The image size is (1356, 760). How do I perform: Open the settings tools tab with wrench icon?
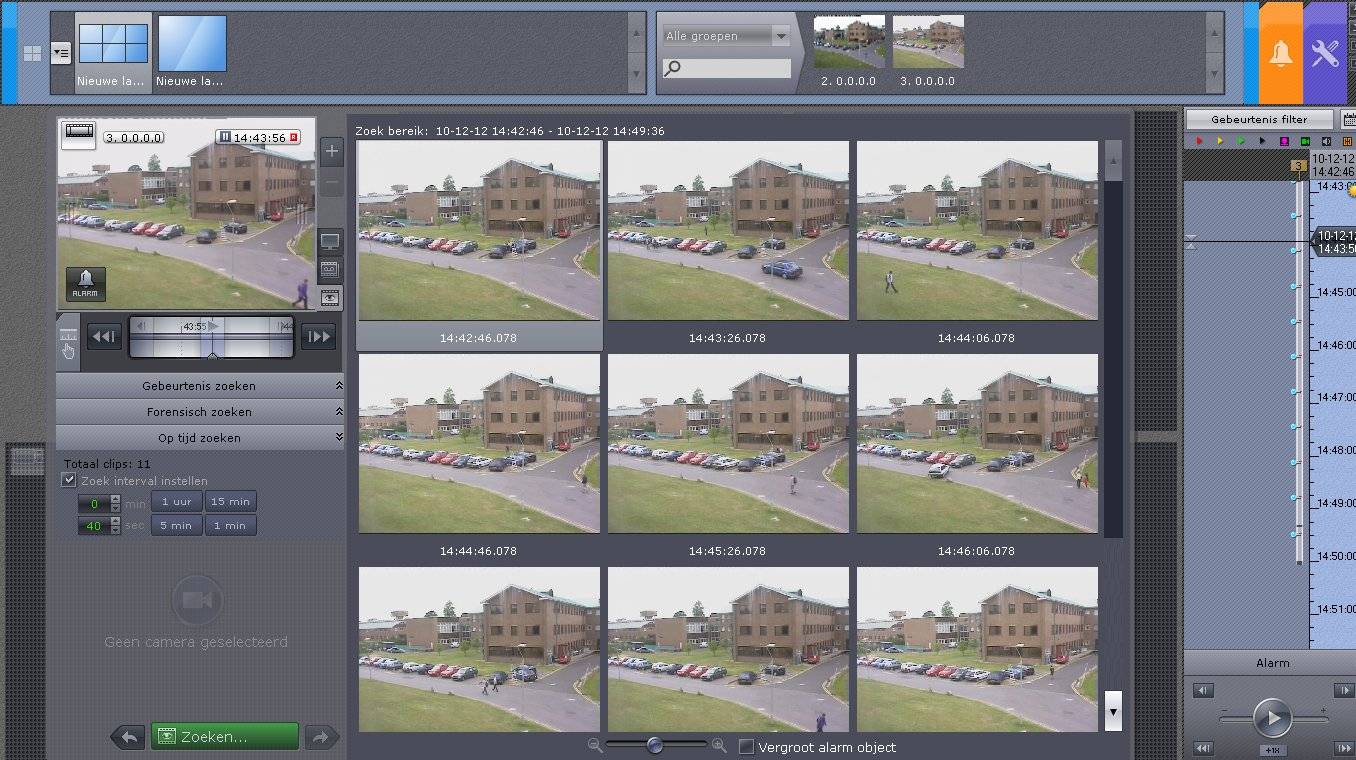click(x=1325, y=54)
